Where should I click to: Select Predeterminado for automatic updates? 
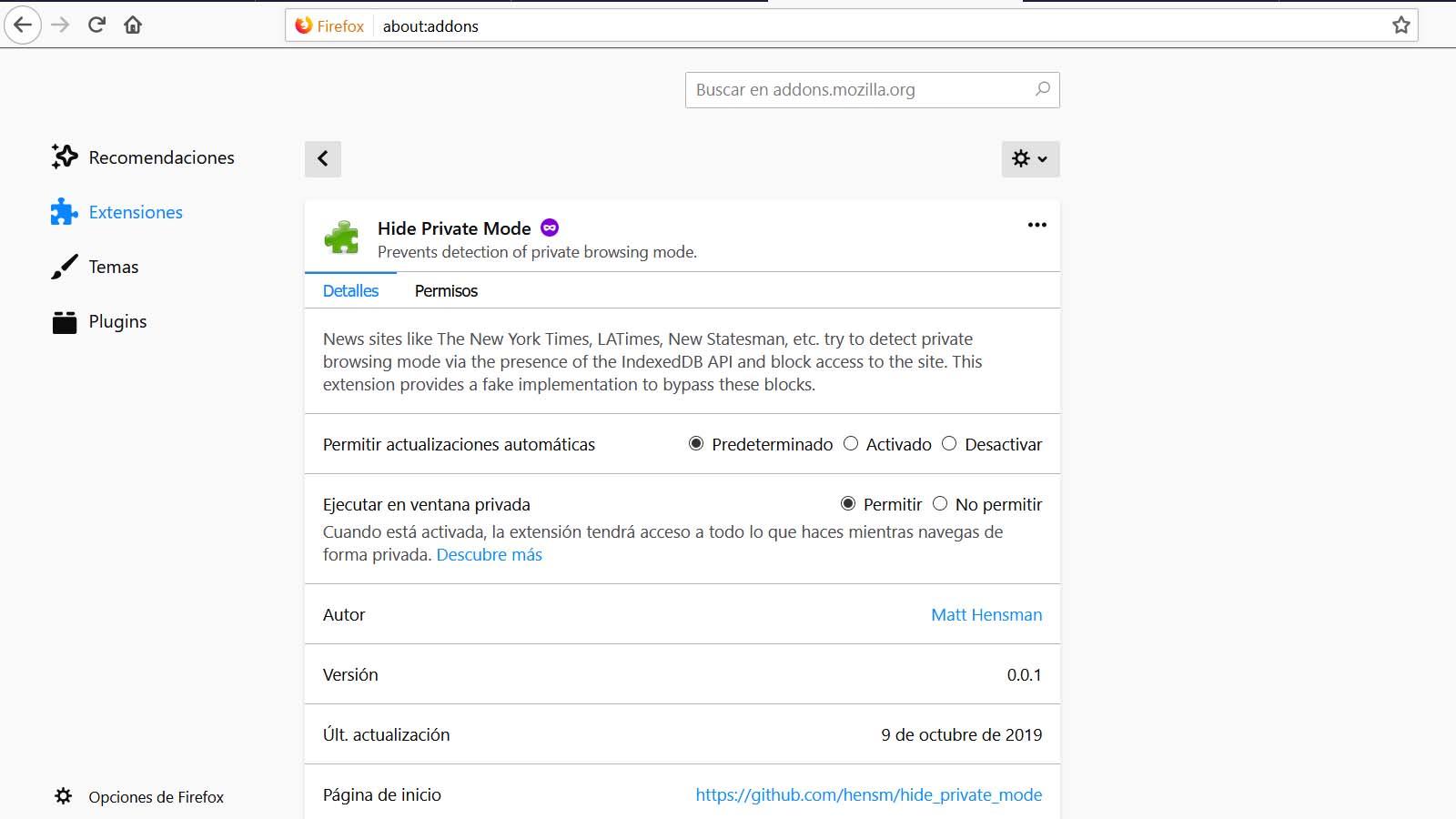pyautogui.click(x=696, y=444)
